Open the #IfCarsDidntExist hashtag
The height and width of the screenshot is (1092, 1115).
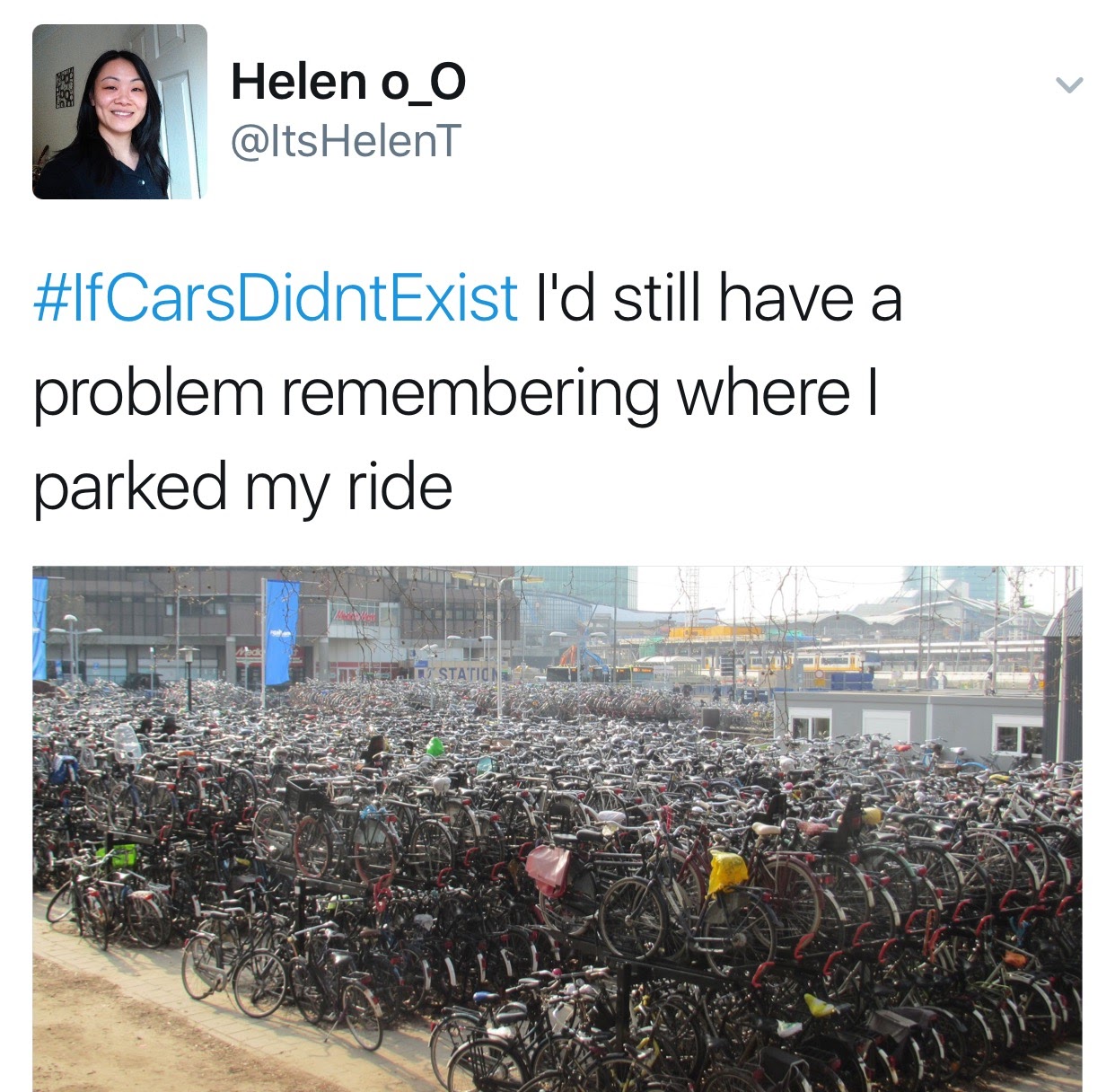276,298
